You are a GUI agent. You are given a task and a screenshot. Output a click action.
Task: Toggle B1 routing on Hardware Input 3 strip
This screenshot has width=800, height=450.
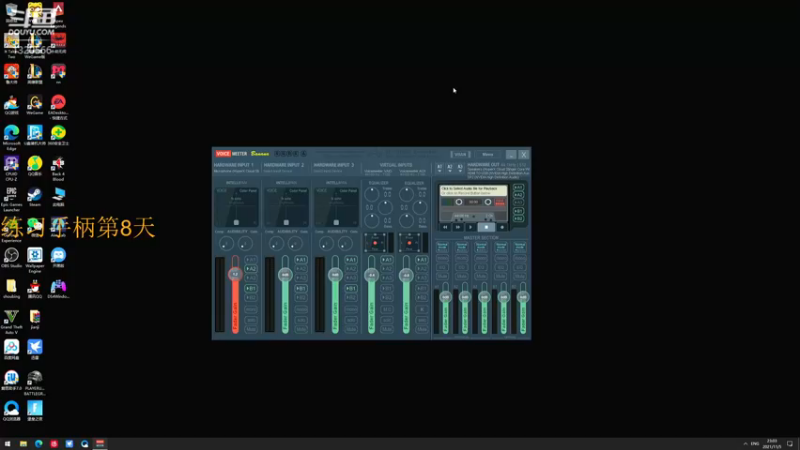click(x=351, y=288)
